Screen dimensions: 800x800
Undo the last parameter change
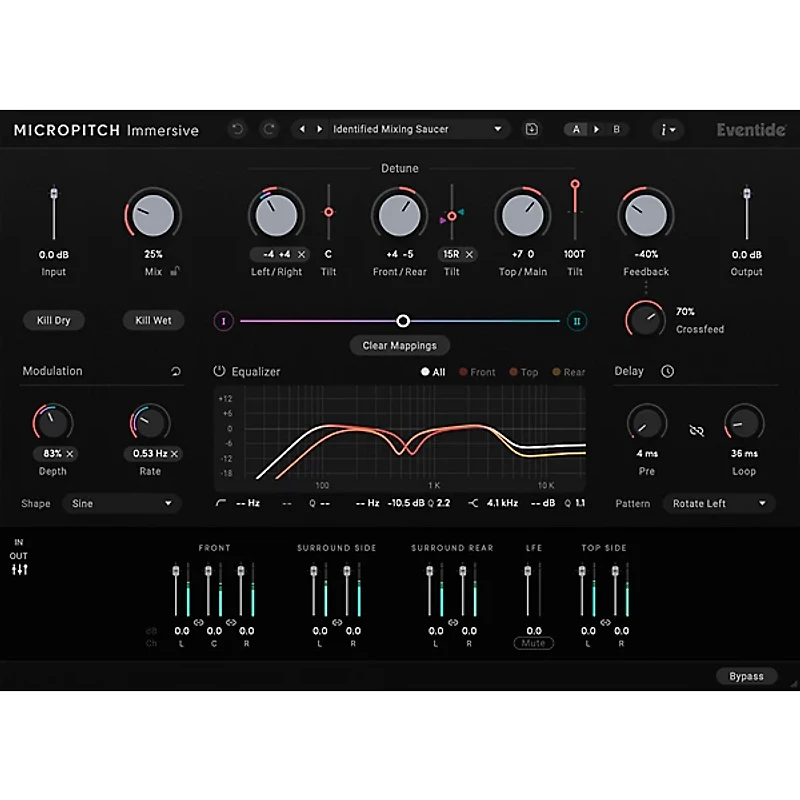click(x=237, y=129)
